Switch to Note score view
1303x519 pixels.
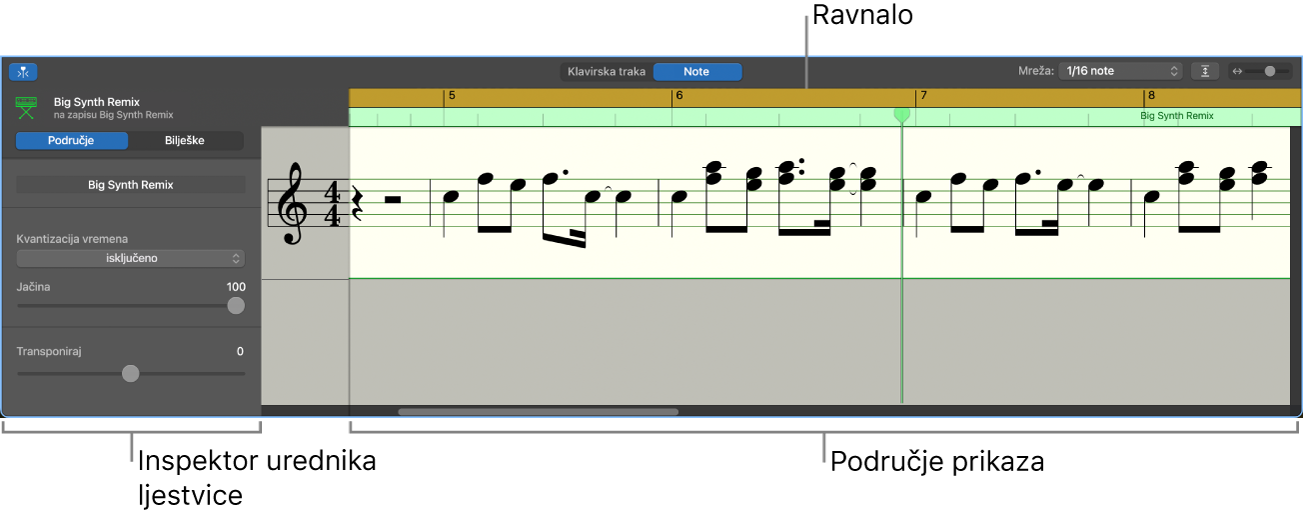(697, 72)
